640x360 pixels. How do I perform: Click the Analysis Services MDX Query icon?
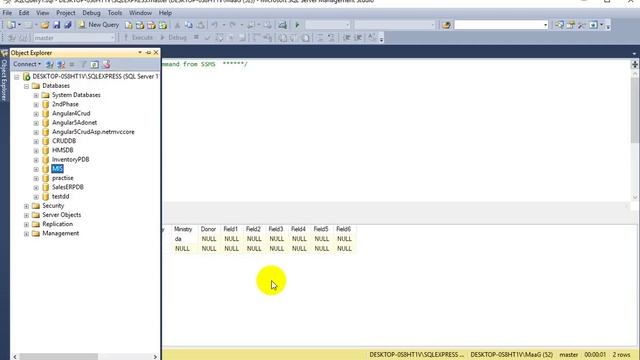coord(140,25)
